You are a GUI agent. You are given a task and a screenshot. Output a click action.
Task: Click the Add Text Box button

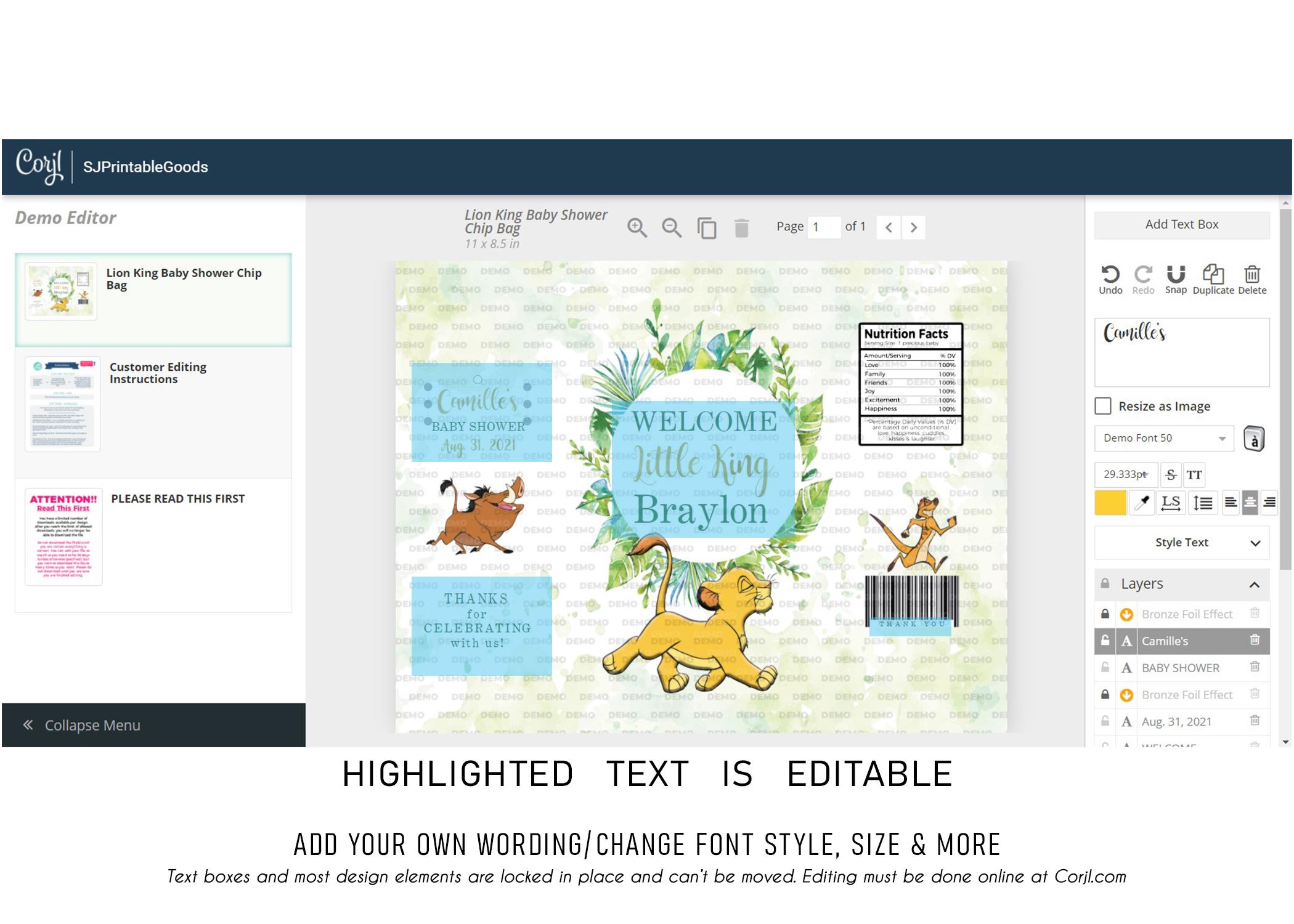(x=1182, y=225)
